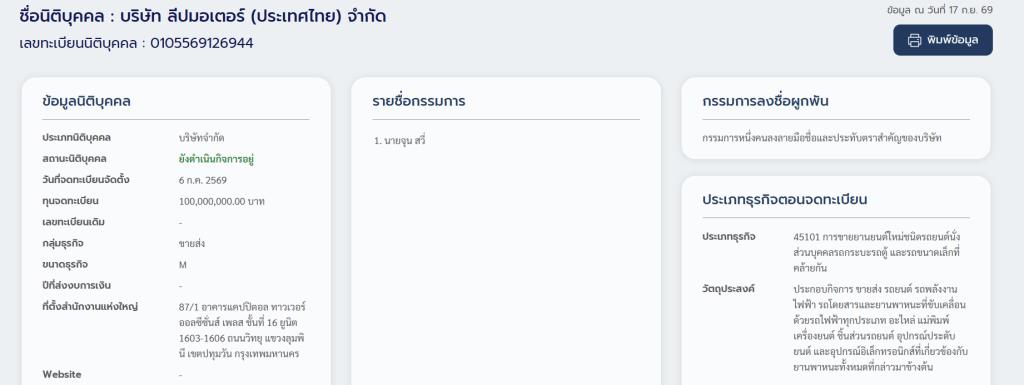Click the พิมพ์ข้อมูล print button
The image size is (1024, 385).
click(x=942, y=40)
